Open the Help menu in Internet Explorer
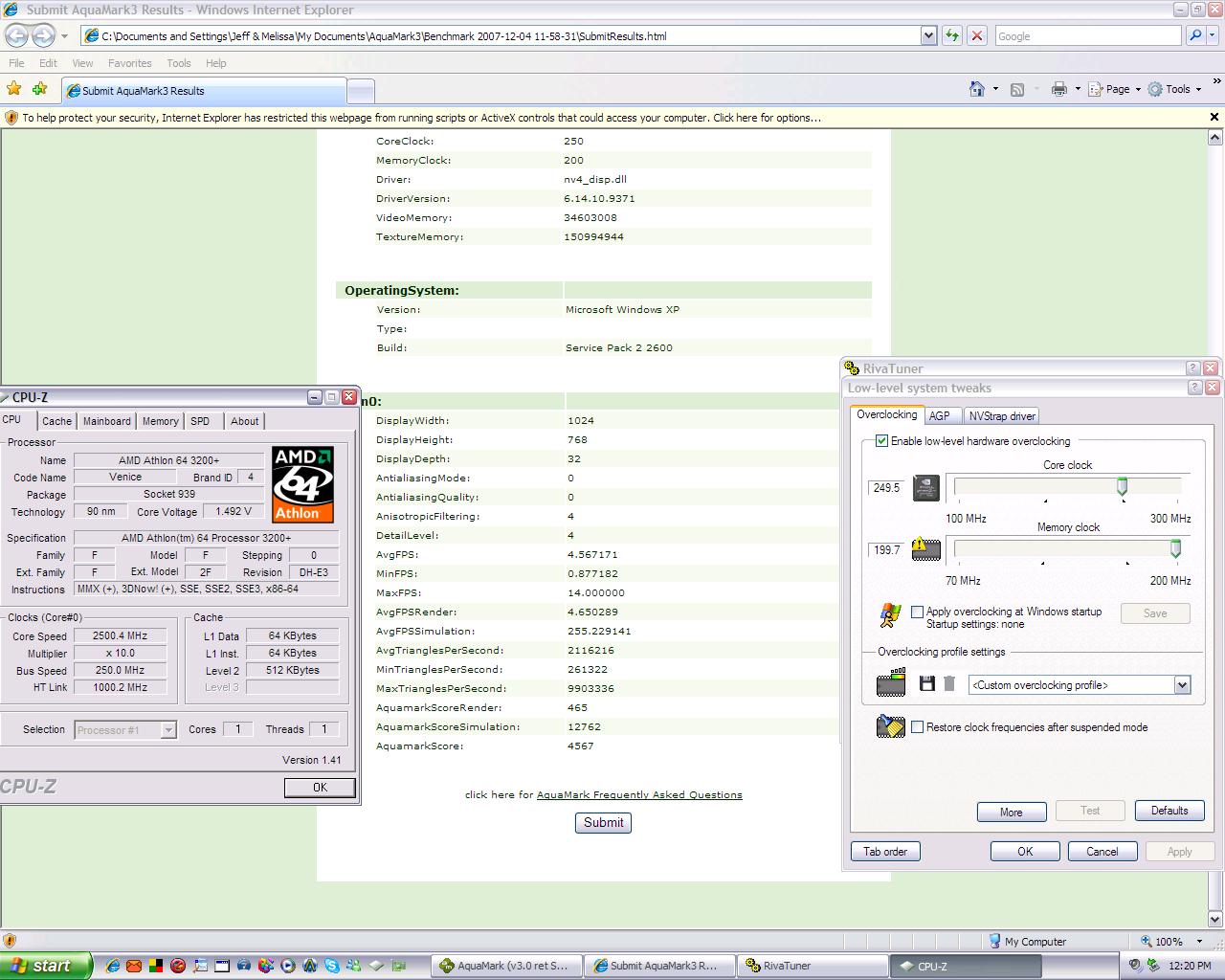Screen dimensions: 1225x980 point(216,63)
